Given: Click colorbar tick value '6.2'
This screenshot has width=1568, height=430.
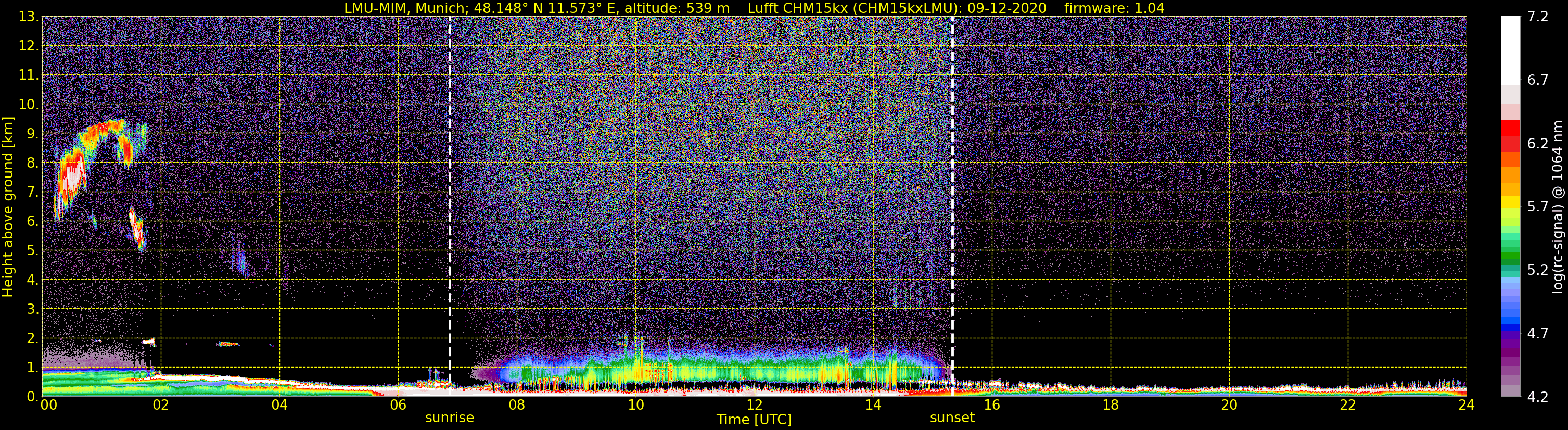Looking at the screenshot, I should tap(1538, 144).
